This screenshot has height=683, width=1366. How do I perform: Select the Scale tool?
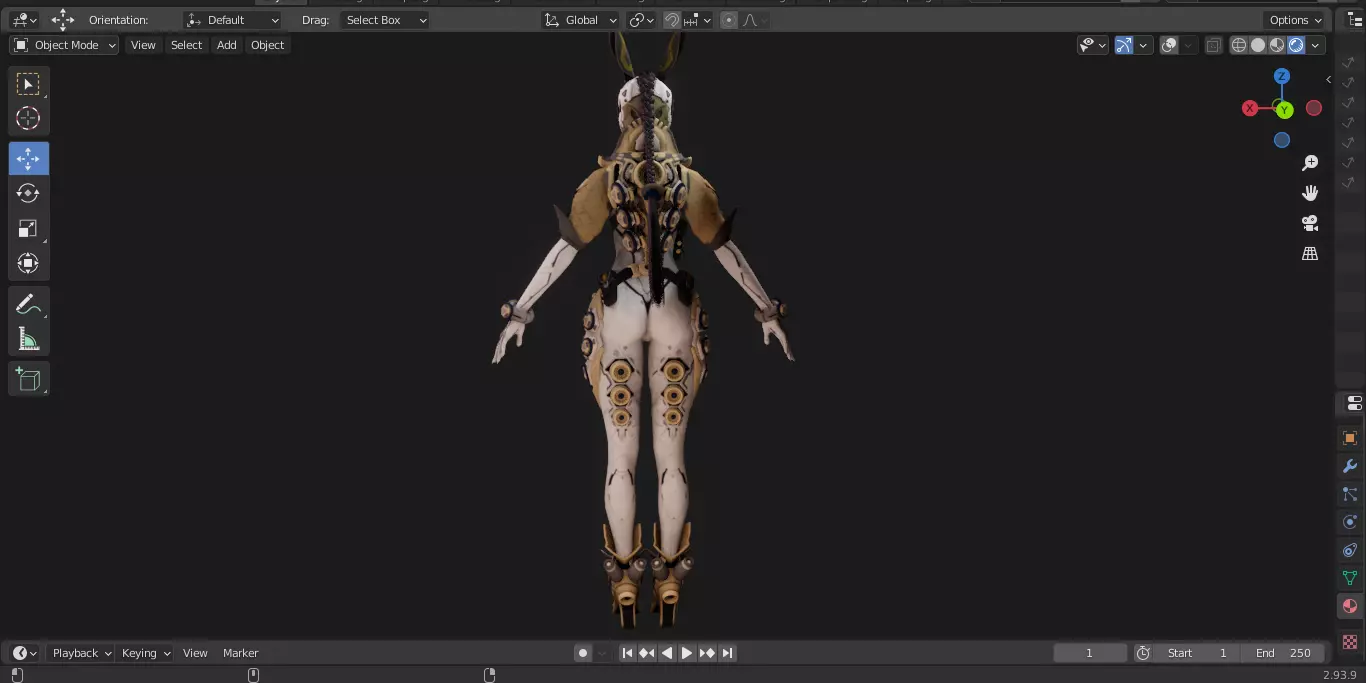click(28, 228)
